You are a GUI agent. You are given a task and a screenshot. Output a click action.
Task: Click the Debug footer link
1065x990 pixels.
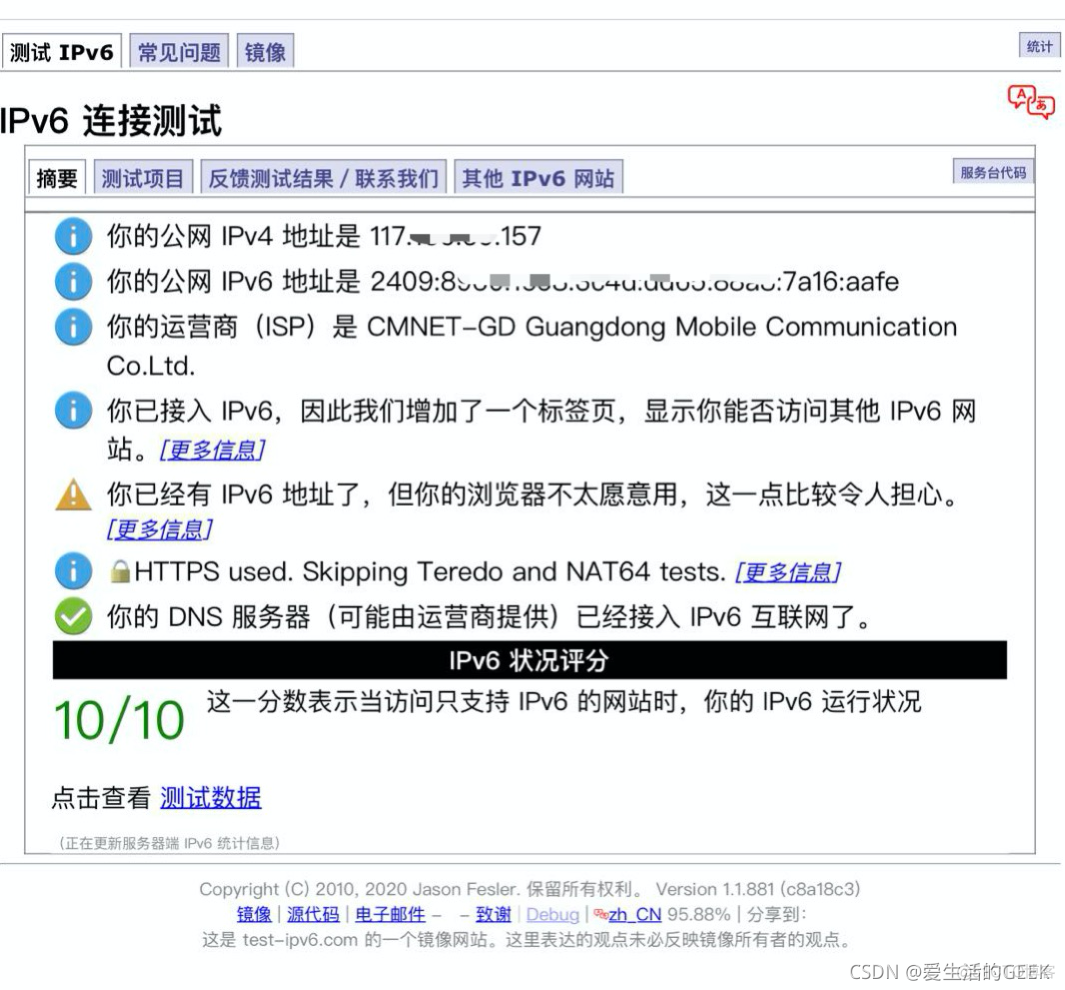[553, 915]
